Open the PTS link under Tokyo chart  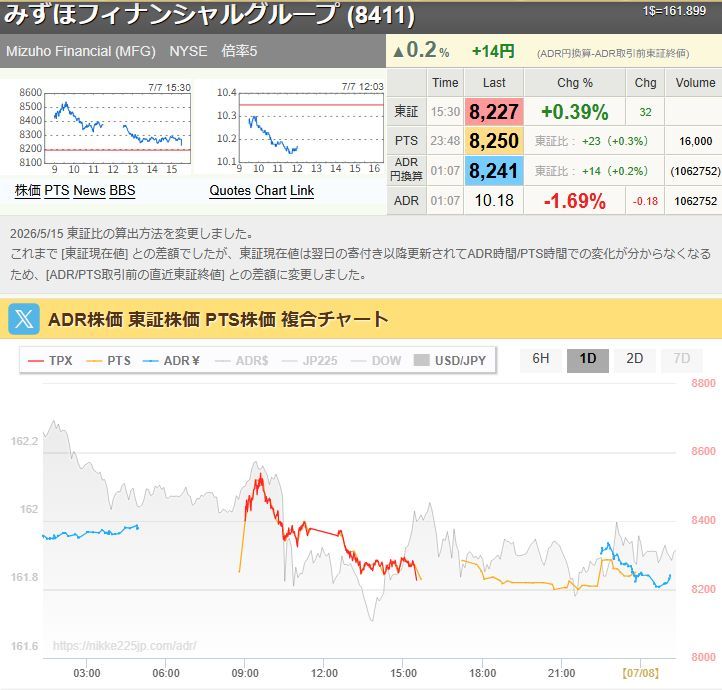click(57, 191)
